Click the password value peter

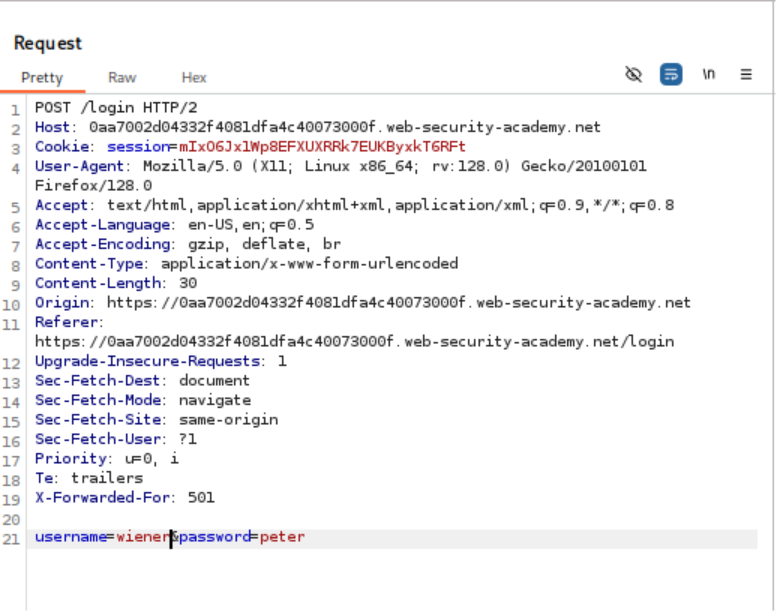click(x=282, y=537)
